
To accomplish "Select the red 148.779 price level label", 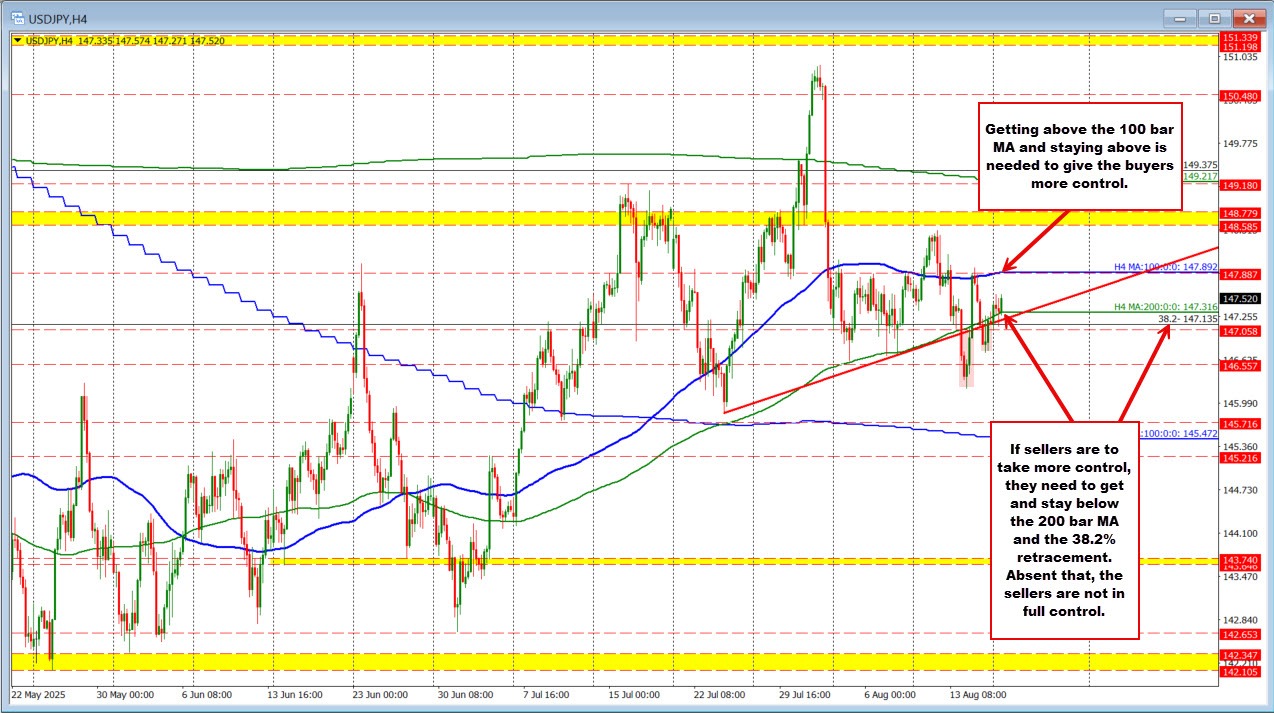I will click(x=1240, y=213).
